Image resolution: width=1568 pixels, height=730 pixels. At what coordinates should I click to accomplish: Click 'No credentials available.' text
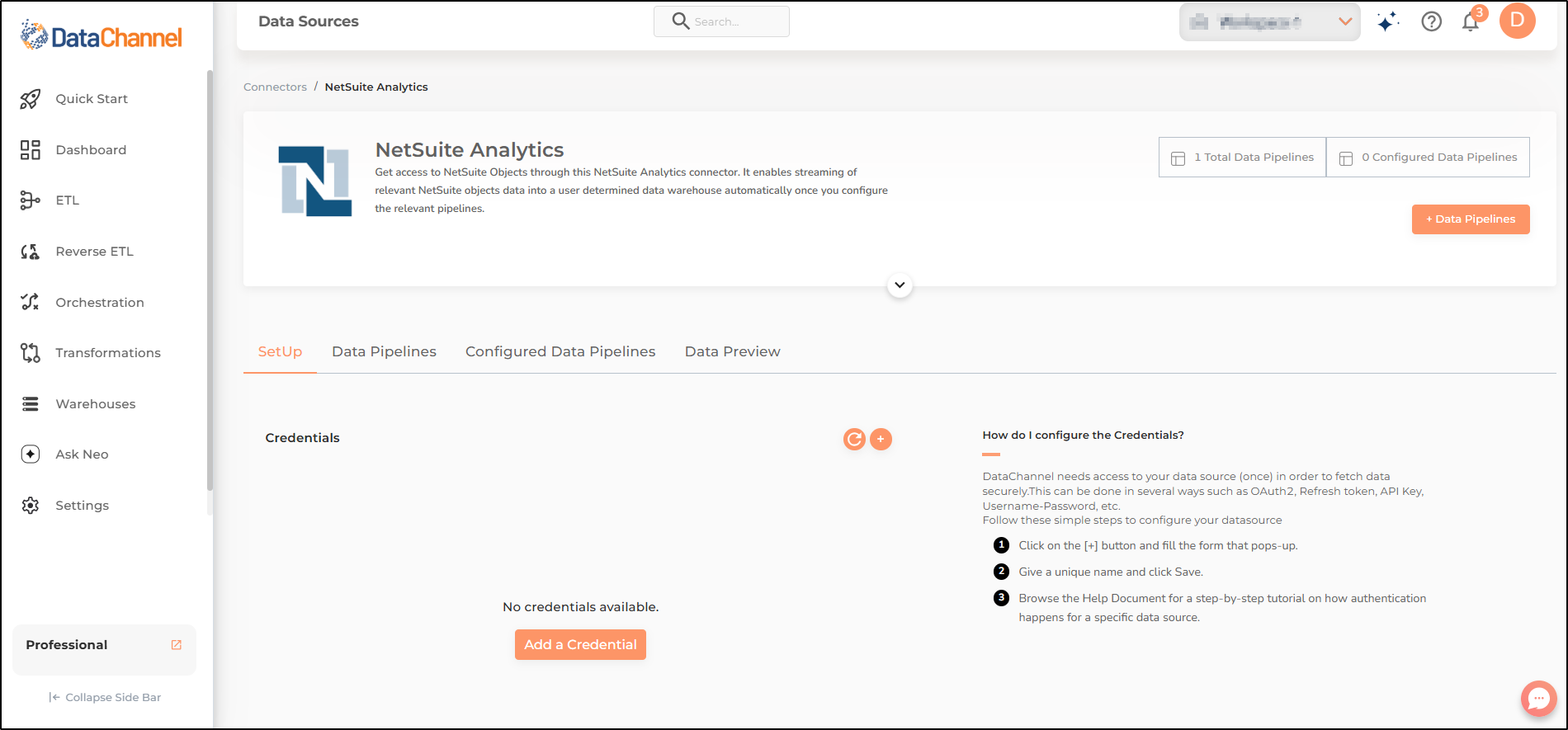[580, 607]
